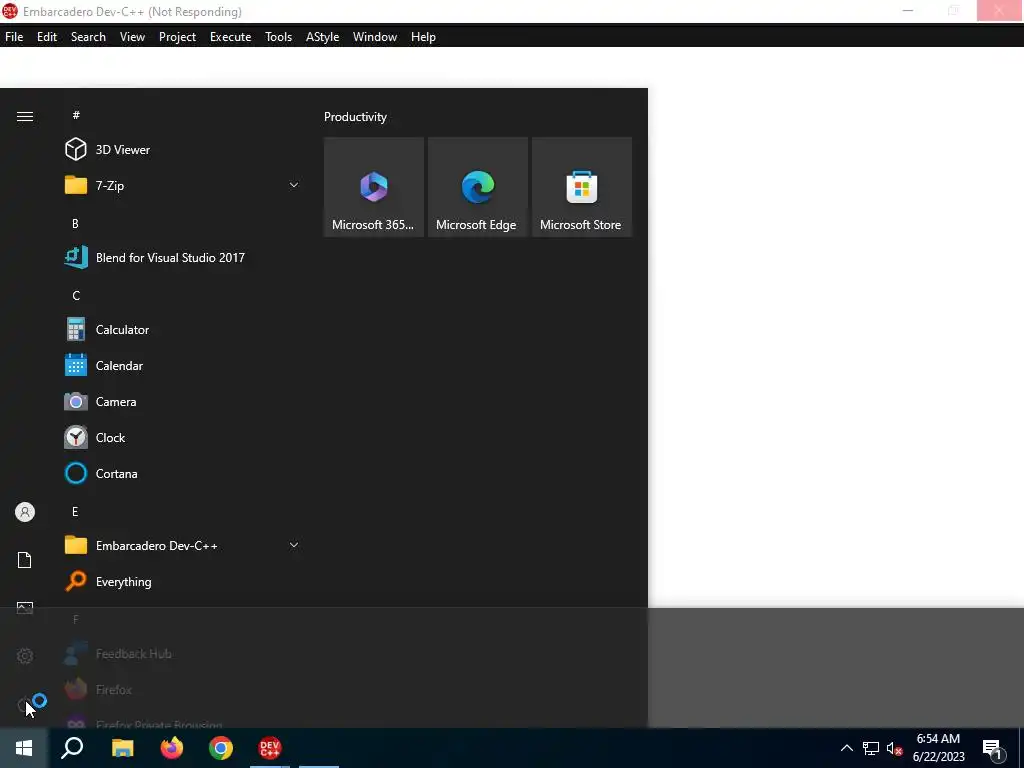Open the Help menu in Dev-C++
Screen dimensions: 1024x768
click(423, 37)
